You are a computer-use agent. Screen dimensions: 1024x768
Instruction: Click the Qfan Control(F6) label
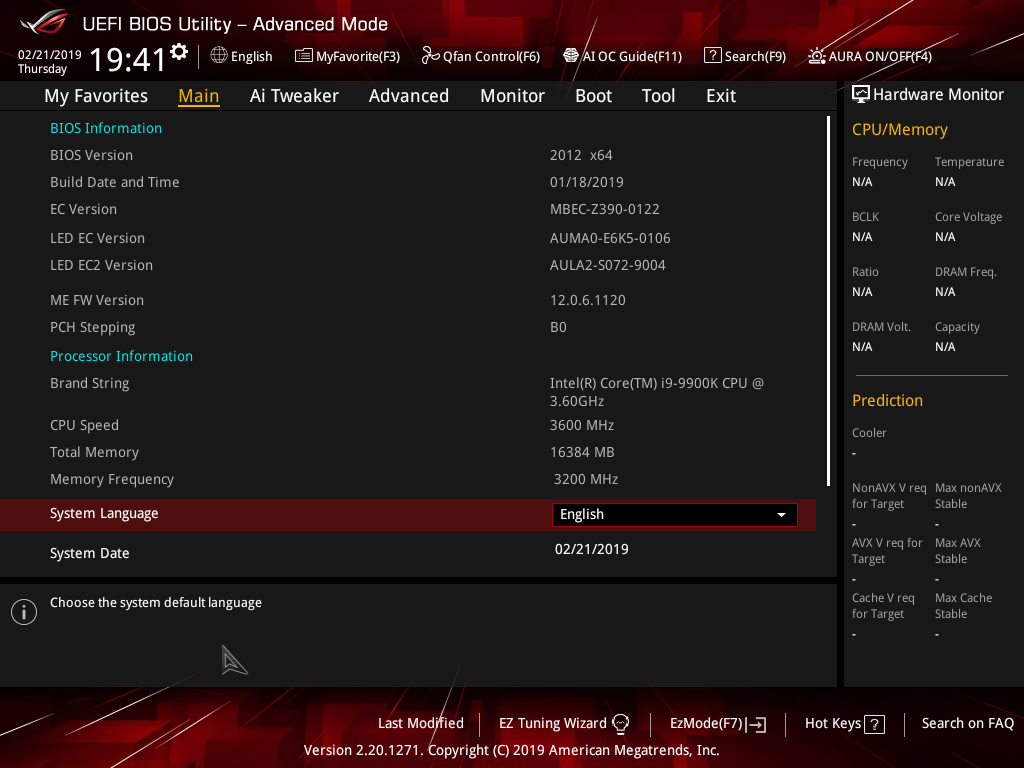[491, 57]
